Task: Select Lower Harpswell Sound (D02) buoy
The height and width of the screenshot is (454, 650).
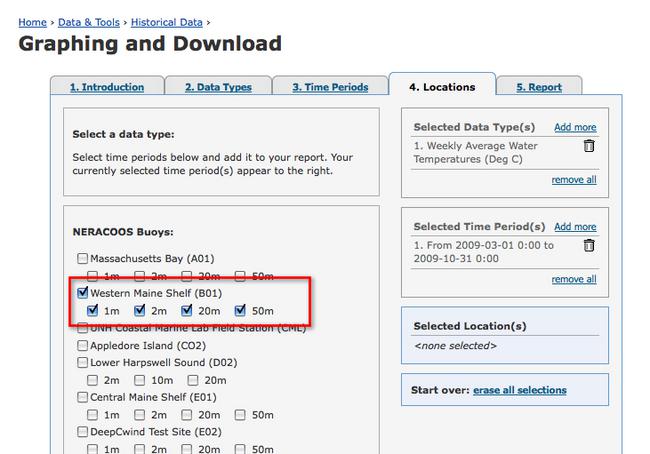Action: tap(83, 362)
